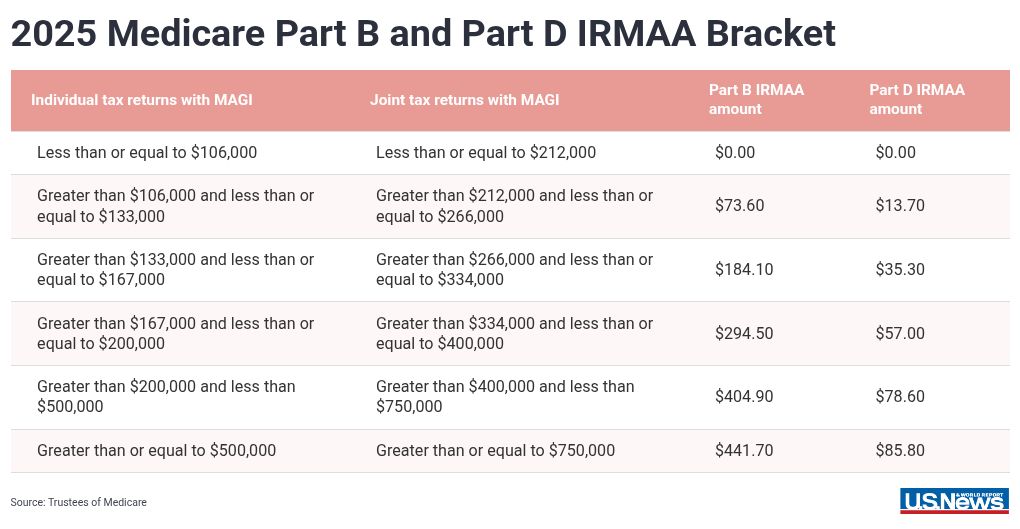Select the $73.60 Part B amount

pos(739,206)
